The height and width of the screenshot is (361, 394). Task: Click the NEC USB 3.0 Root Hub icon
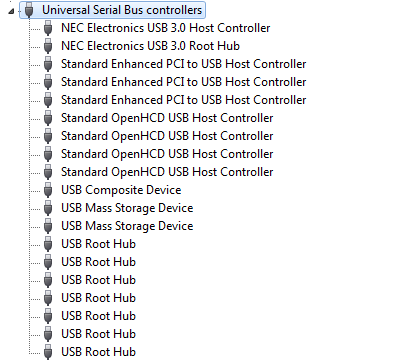(48, 46)
